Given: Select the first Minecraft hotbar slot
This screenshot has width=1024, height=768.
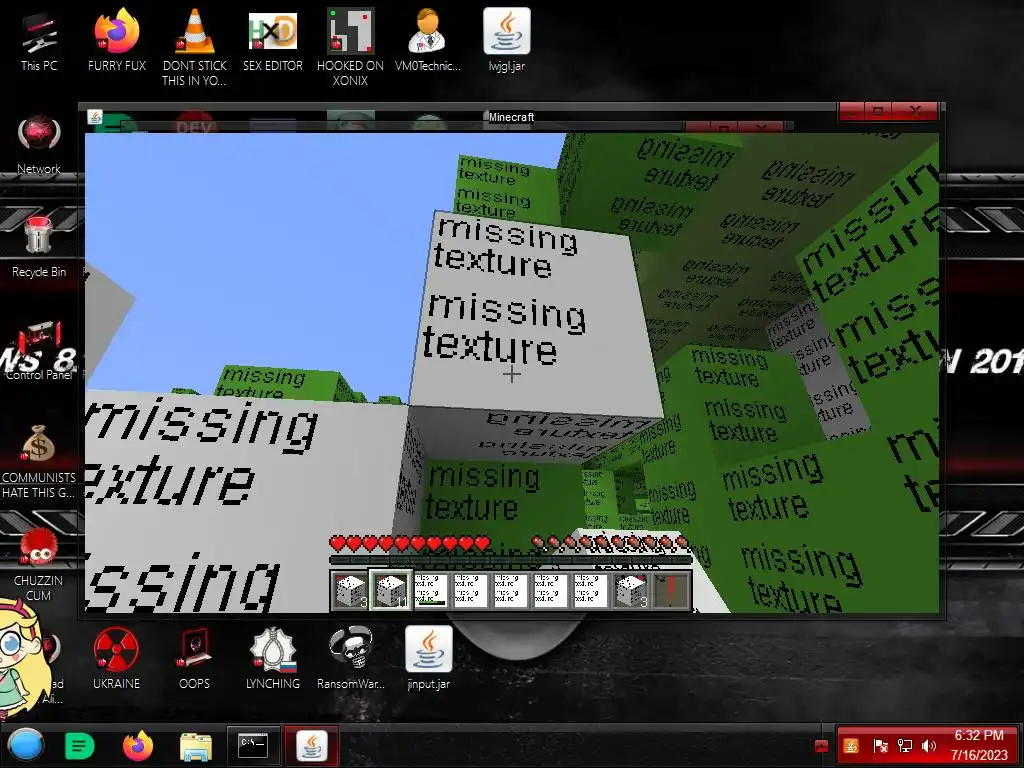Looking at the screenshot, I should coord(351,590).
